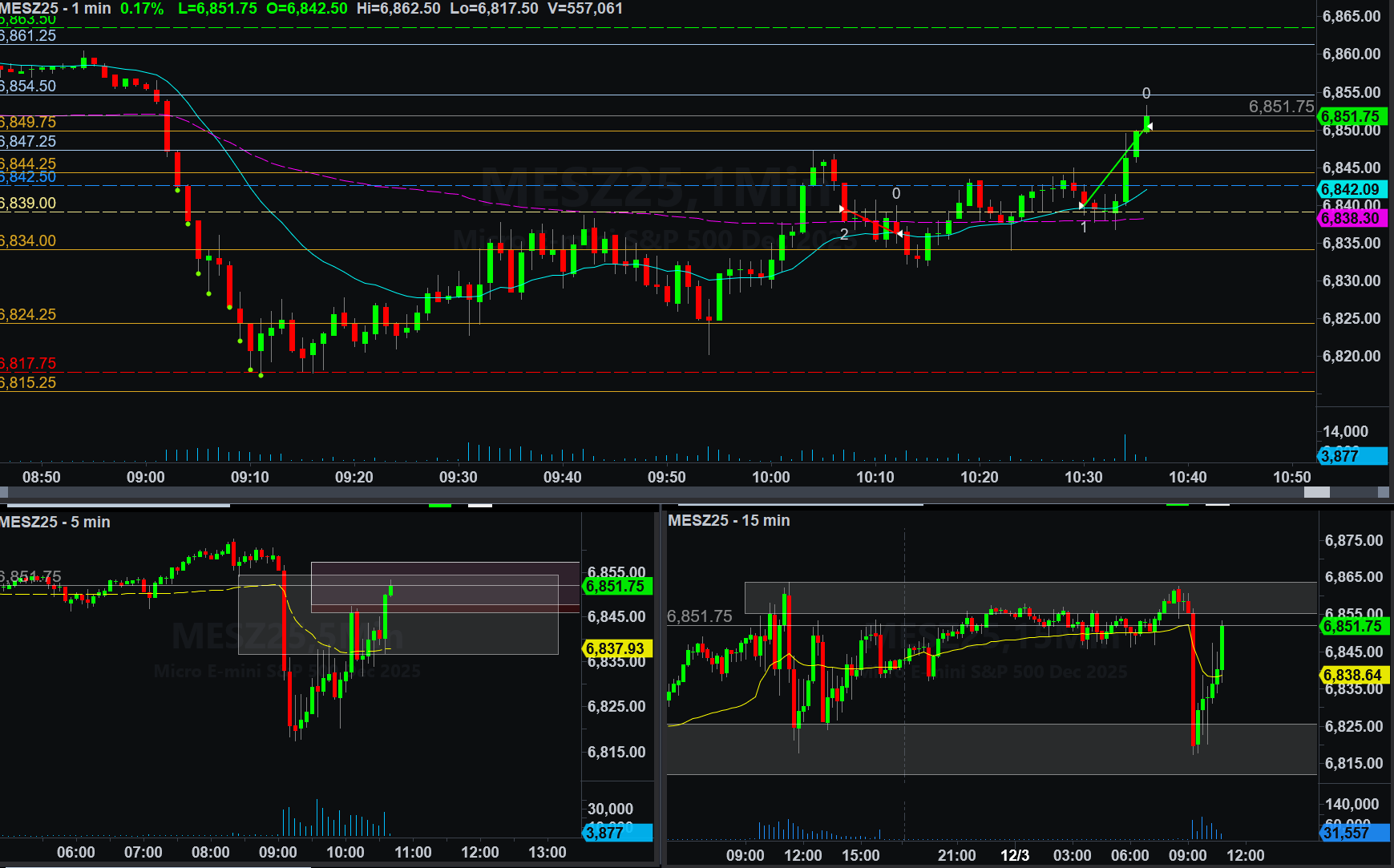This screenshot has width=1394, height=868.
Task: Click the cyan 6,842.09 moving average tag
Action: pos(1352,190)
